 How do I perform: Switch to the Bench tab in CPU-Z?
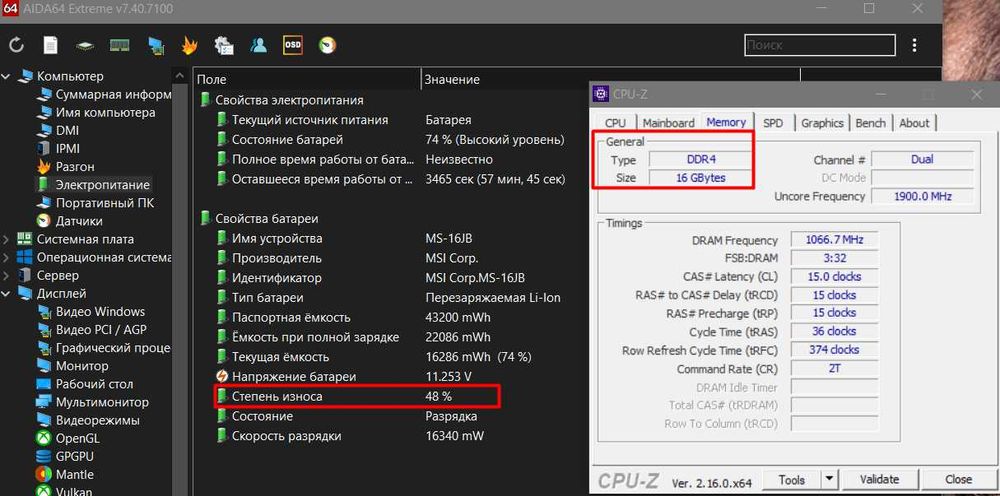[871, 123]
